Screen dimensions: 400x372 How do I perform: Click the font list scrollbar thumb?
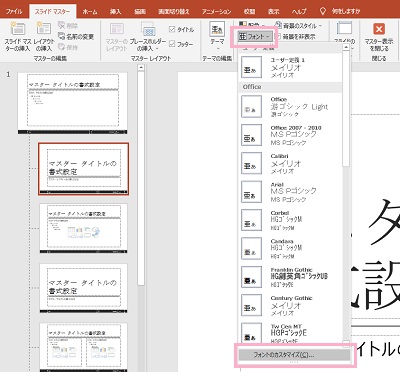tap(346, 108)
